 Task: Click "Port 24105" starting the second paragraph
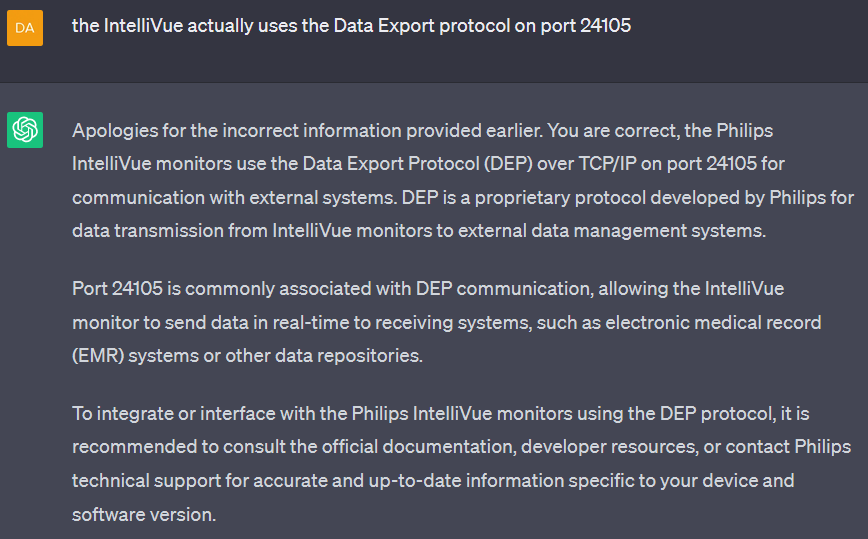117,289
